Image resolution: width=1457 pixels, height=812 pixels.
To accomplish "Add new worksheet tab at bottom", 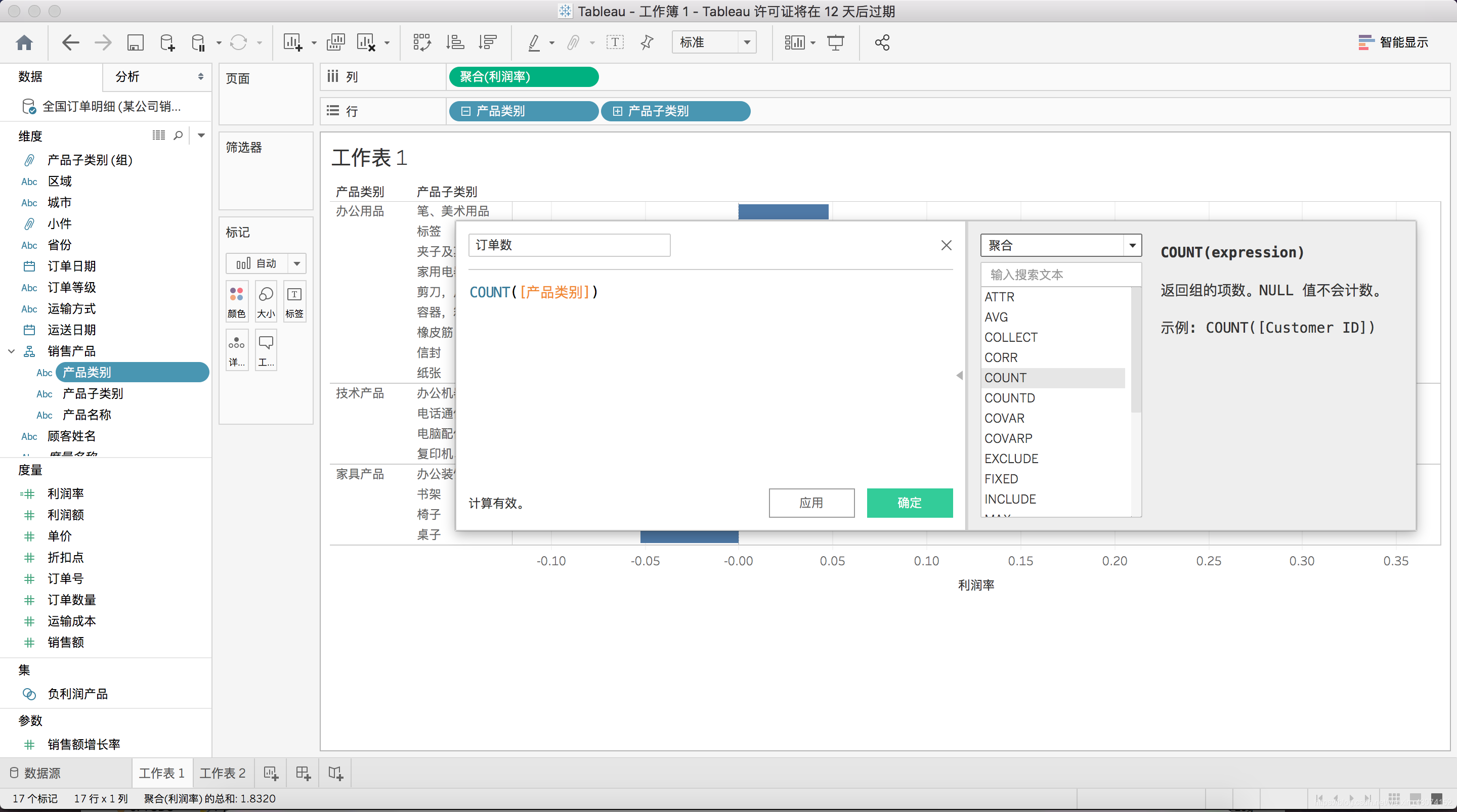I will (x=271, y=773).
